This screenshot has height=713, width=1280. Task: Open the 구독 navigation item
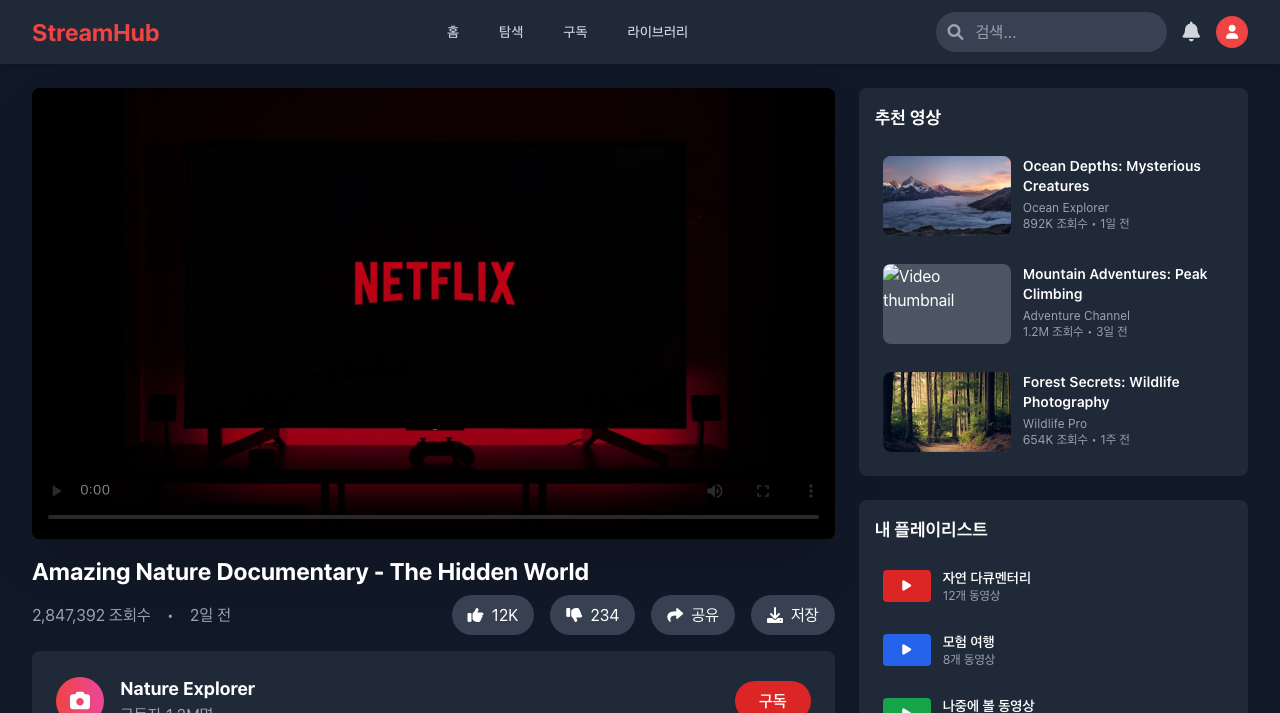(575, 32)
